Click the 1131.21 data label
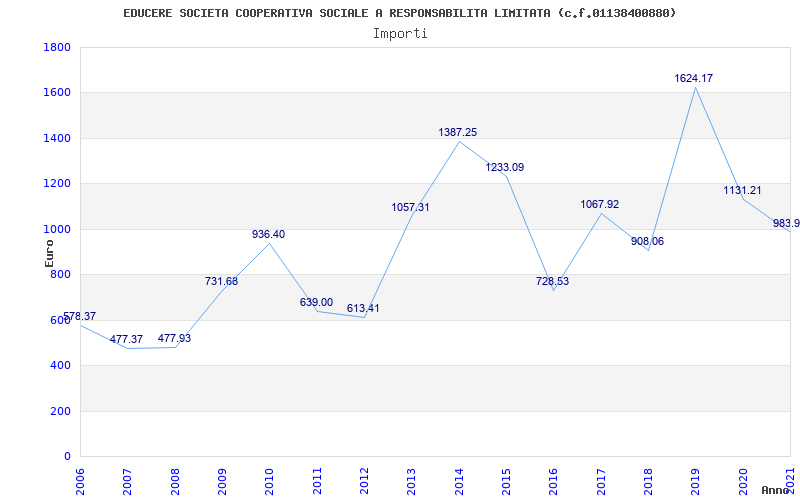This screenshot has width=800, height=500. tap(742, 190)
